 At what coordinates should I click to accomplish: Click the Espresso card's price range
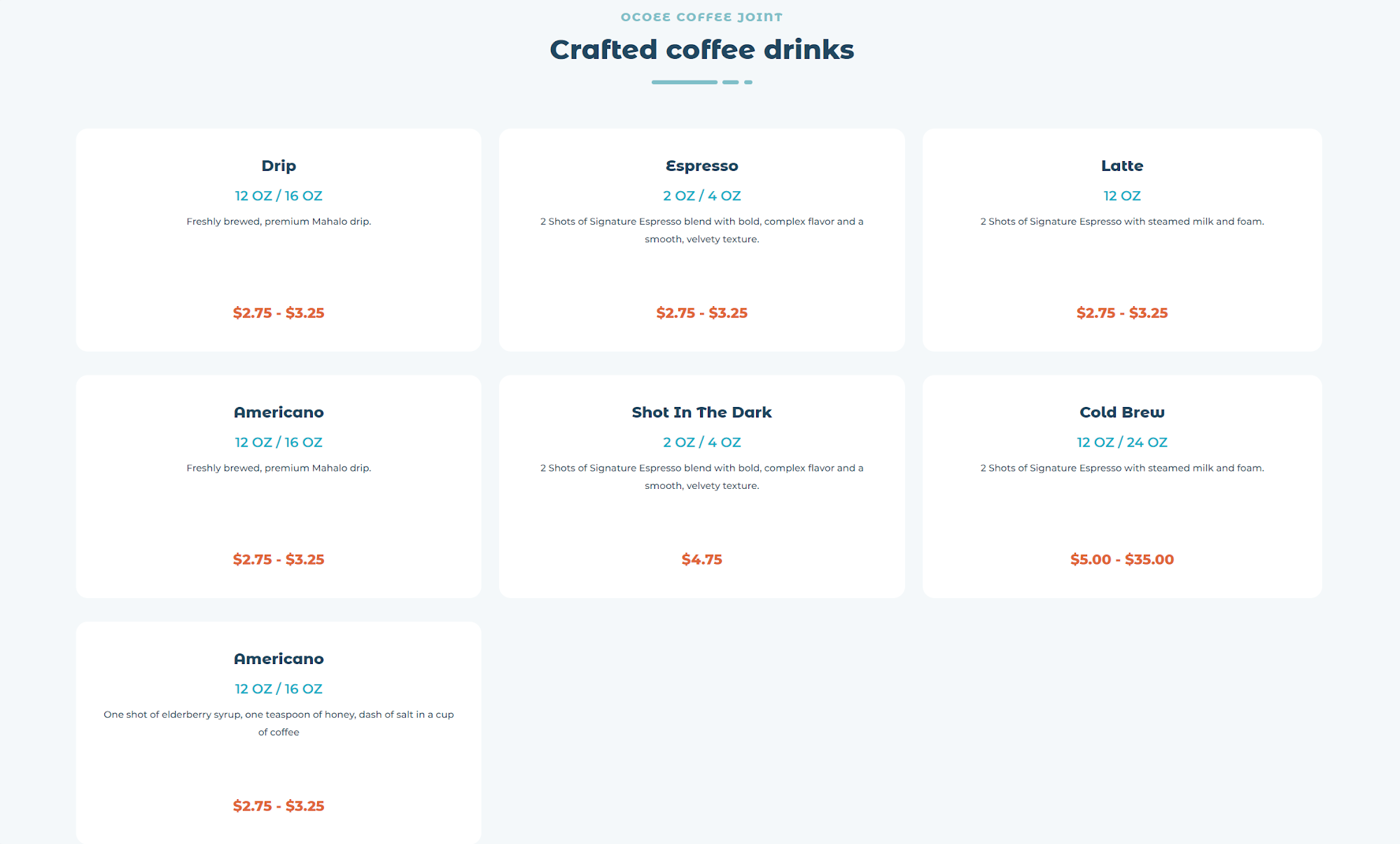pyautogui.click(x=701, y=313)
